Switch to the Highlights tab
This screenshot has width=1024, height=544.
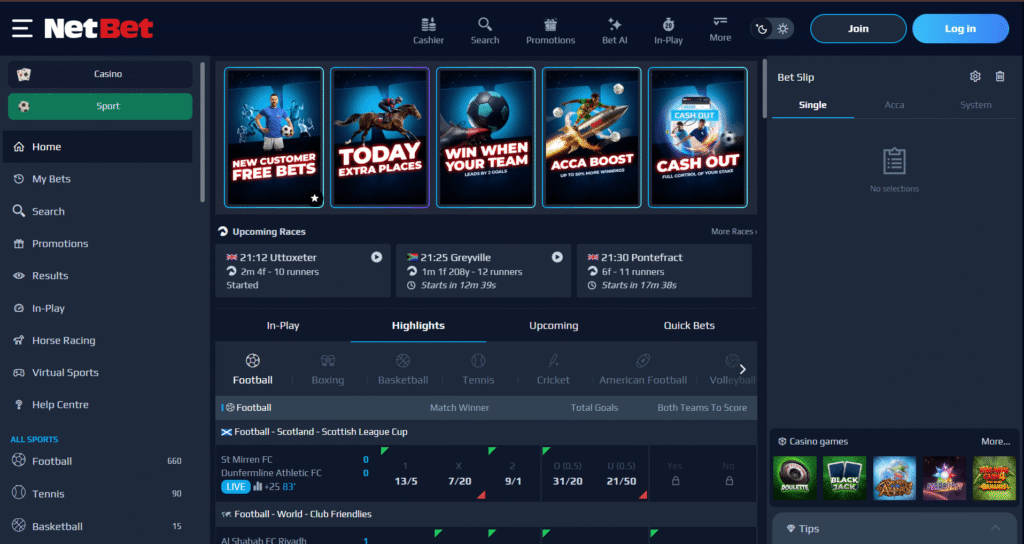[418, 325]
